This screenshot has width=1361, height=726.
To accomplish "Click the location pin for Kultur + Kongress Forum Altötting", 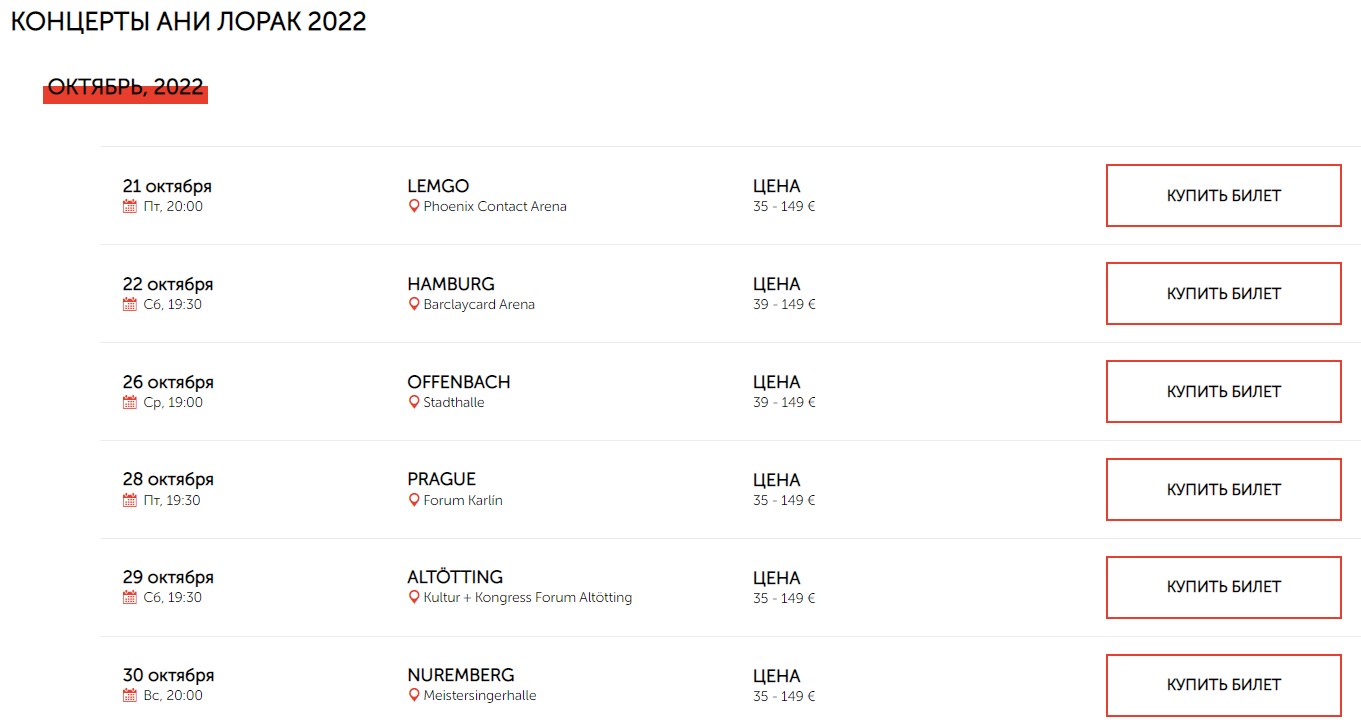I will click(414, 598).
